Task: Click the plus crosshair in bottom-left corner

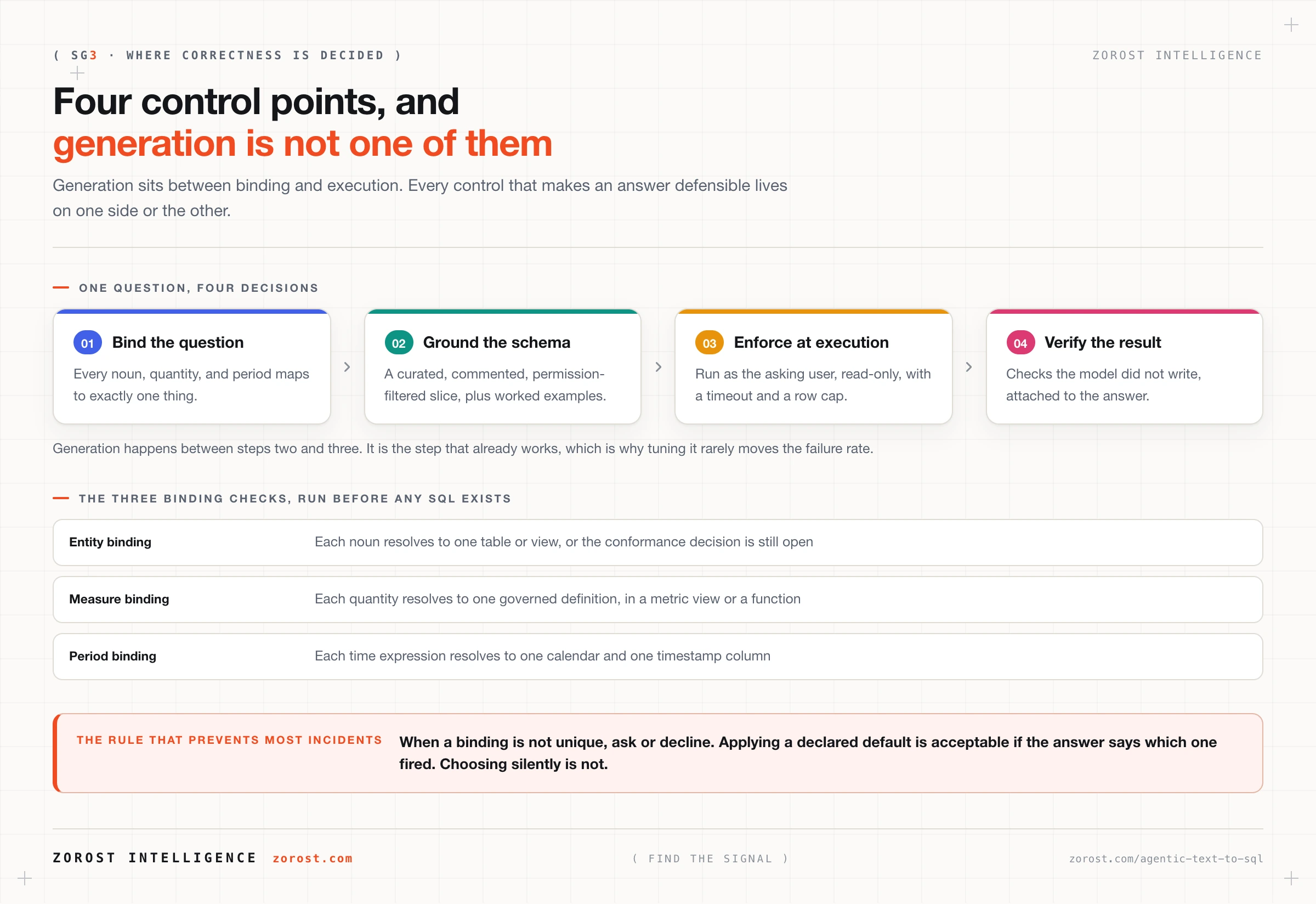Action: point(24,879)
